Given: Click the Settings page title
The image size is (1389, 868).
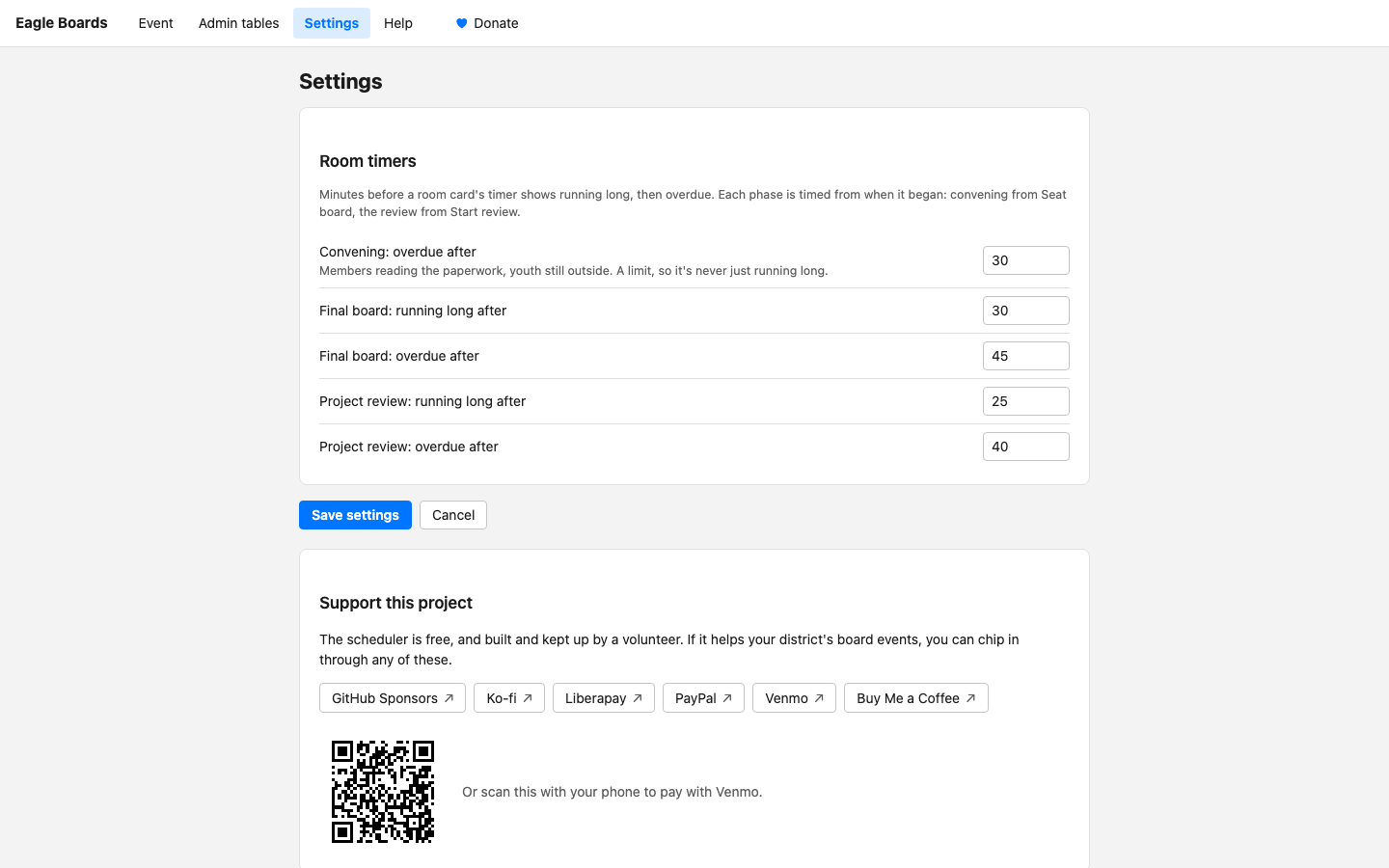Looking at the screenshot, I should tap(340, 82).
